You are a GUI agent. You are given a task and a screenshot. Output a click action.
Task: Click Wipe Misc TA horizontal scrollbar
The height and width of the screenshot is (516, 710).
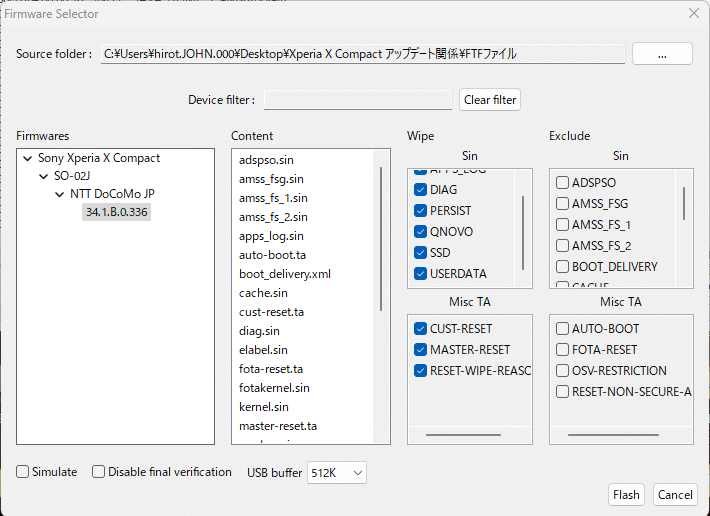click(464, 435)
